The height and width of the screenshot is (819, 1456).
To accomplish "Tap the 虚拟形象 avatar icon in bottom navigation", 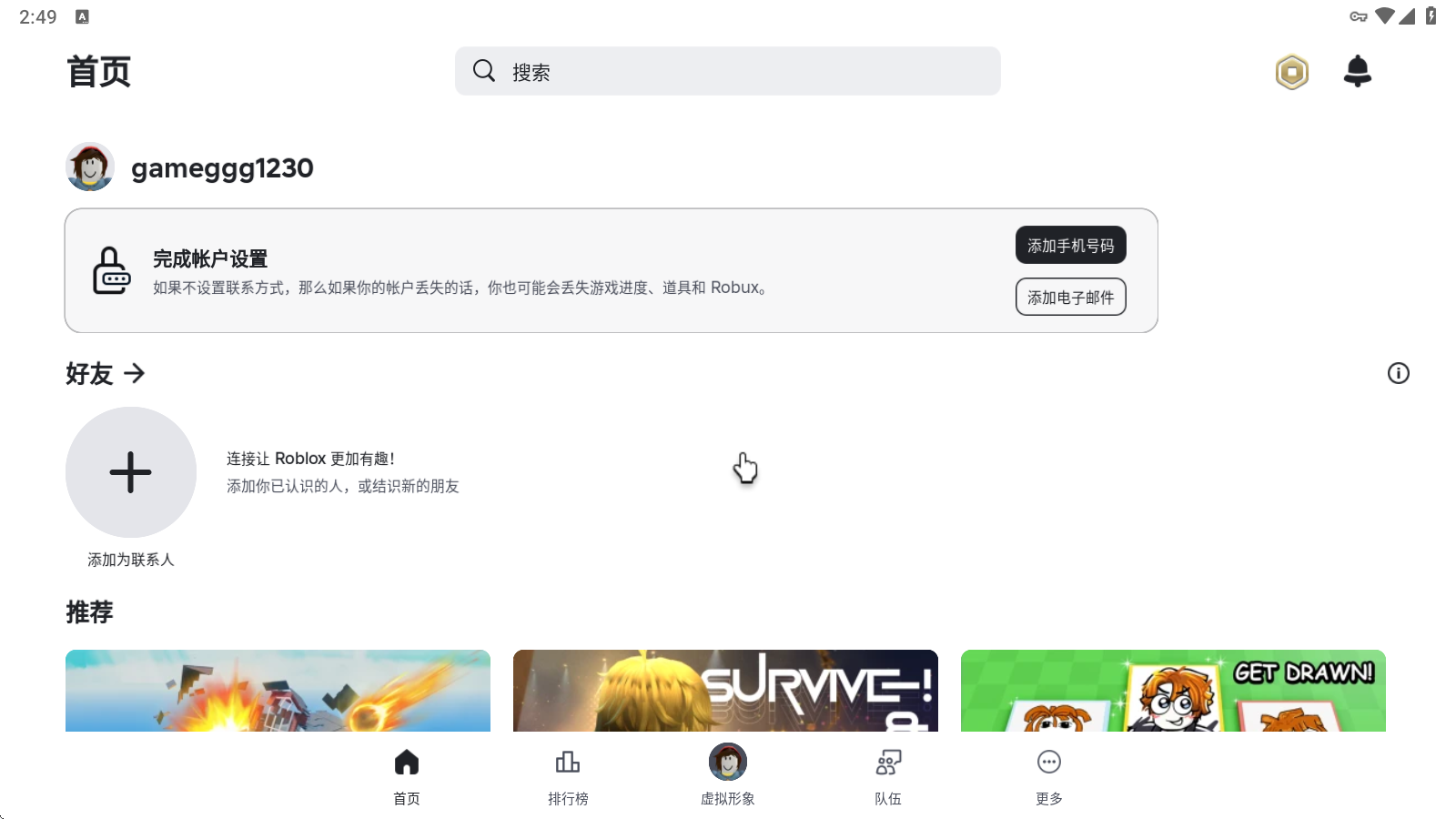I will point(725,762).
